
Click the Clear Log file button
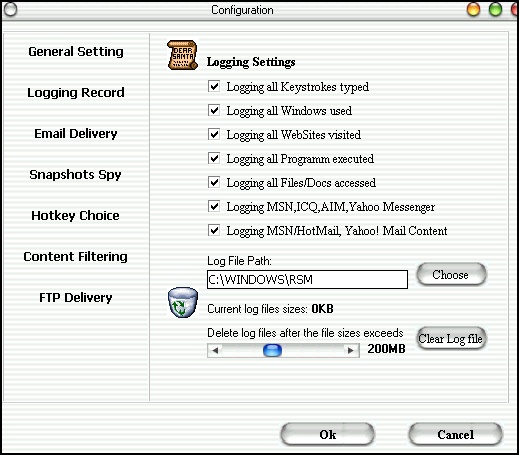(x=451, y=338)
